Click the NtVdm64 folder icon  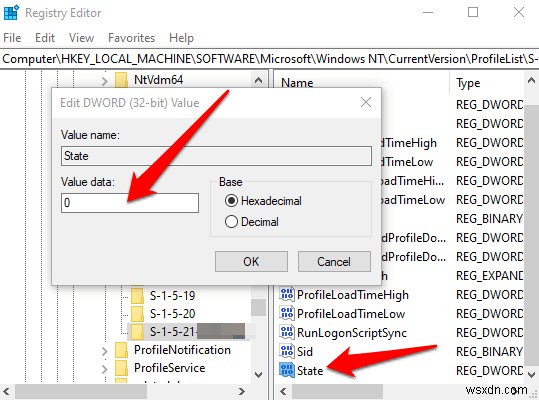pos(121,80)
